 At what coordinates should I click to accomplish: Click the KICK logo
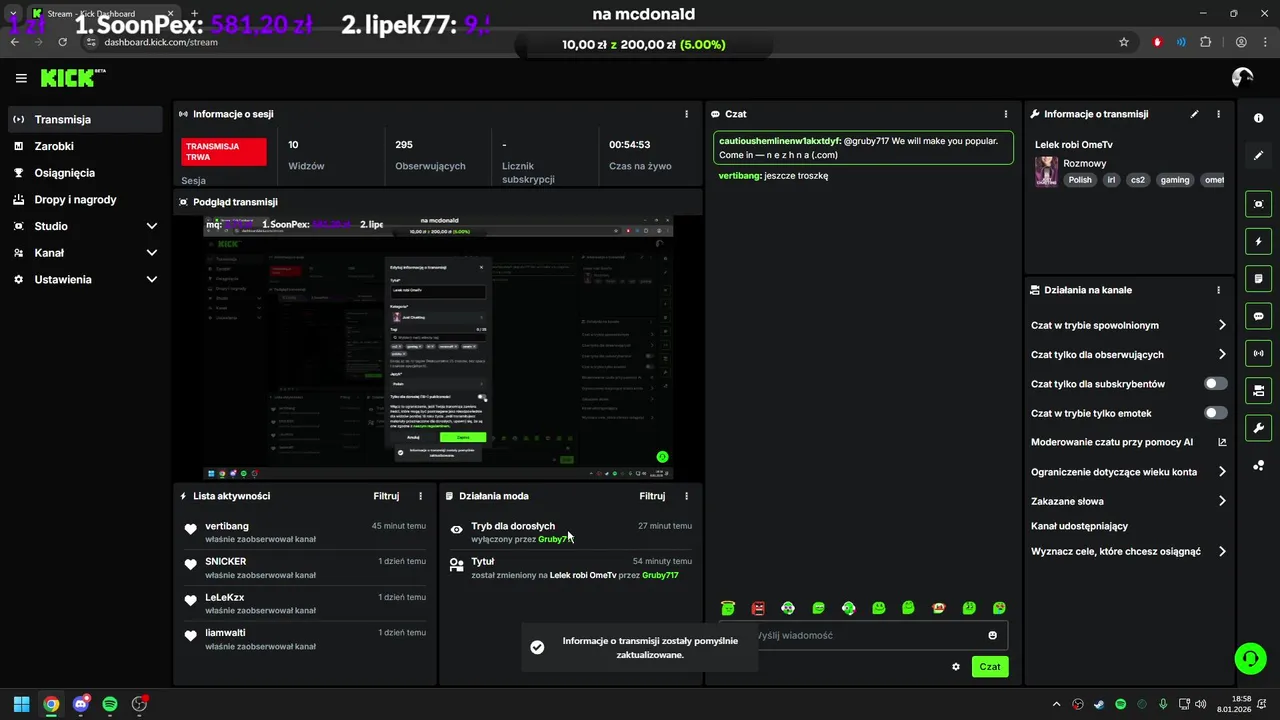pyautogui.click(x=72, y=78)
